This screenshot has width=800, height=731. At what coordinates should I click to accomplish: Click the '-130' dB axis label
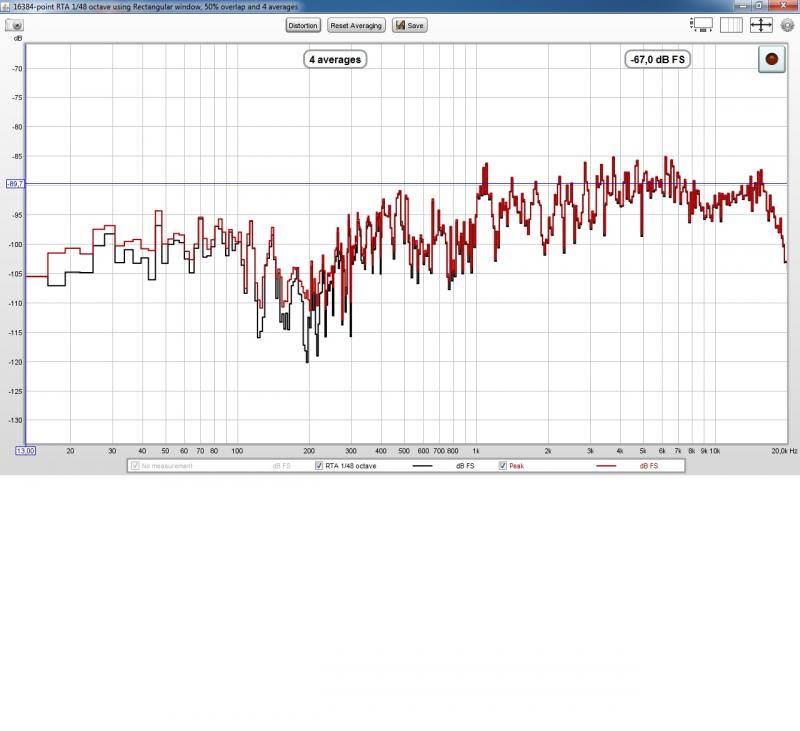click(x=15, y=420)
